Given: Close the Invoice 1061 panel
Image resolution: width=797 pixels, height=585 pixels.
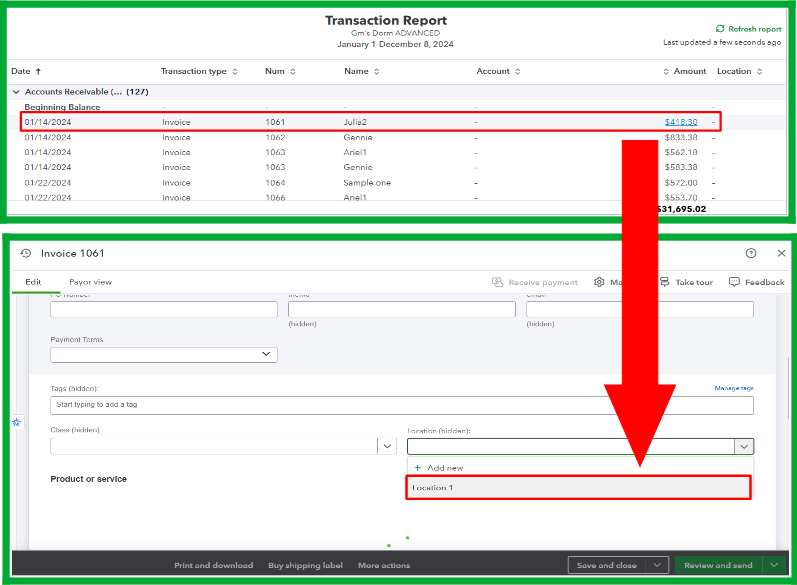Looking at the screenshot, I should (781, 253).
